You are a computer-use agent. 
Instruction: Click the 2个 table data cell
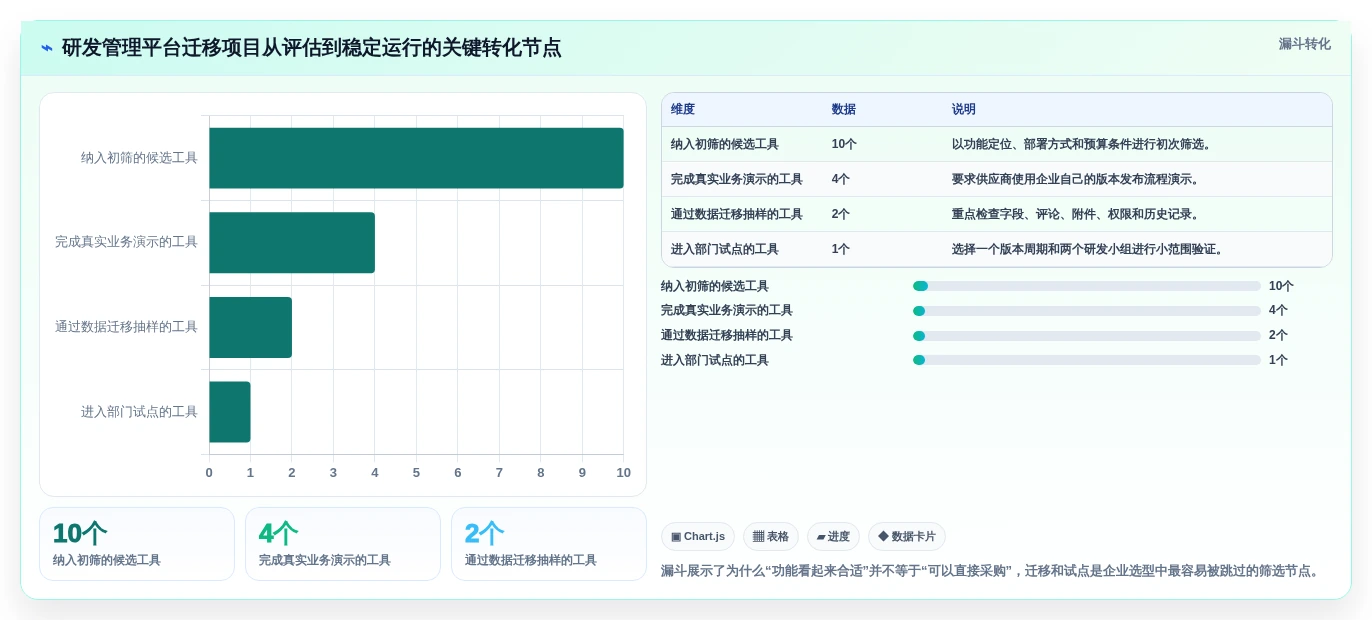(841, 214)
